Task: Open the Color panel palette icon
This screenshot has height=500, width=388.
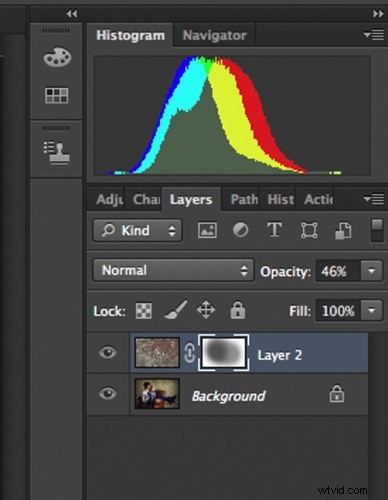Action: click(57, 57)
